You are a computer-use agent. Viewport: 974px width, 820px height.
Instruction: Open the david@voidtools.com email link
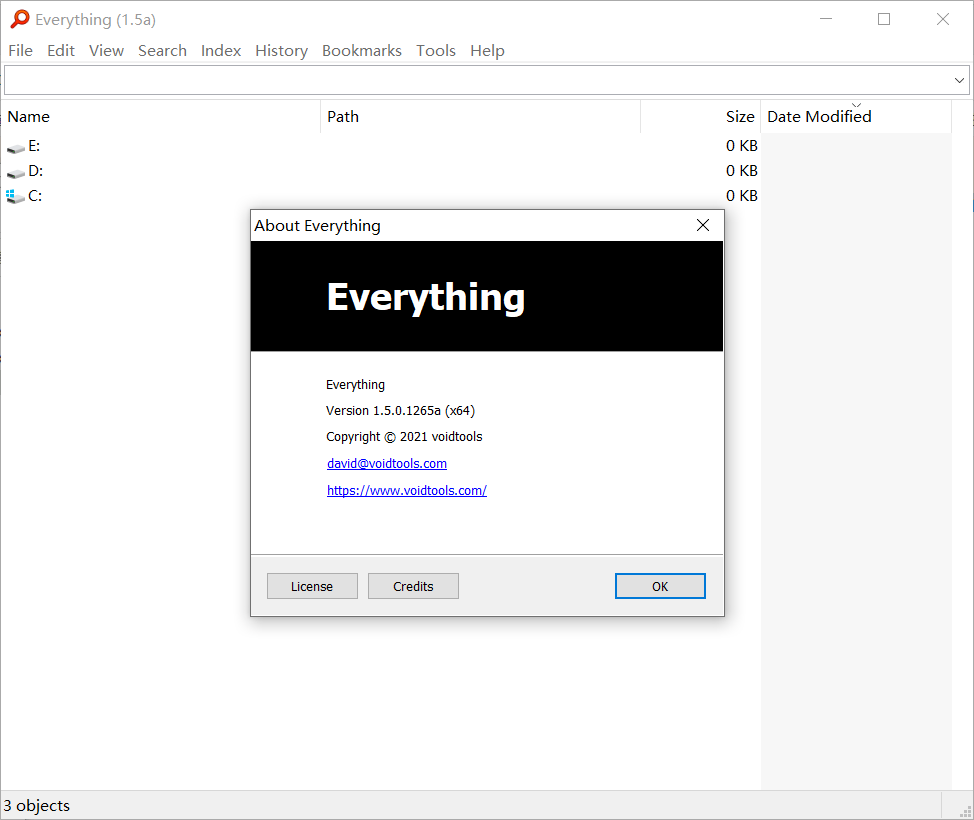[387, 463]
